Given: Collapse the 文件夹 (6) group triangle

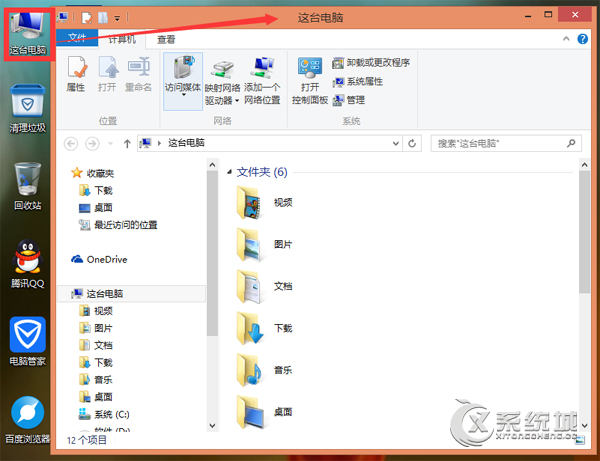Looking at the screenshot, I should [x=229, y=172].
